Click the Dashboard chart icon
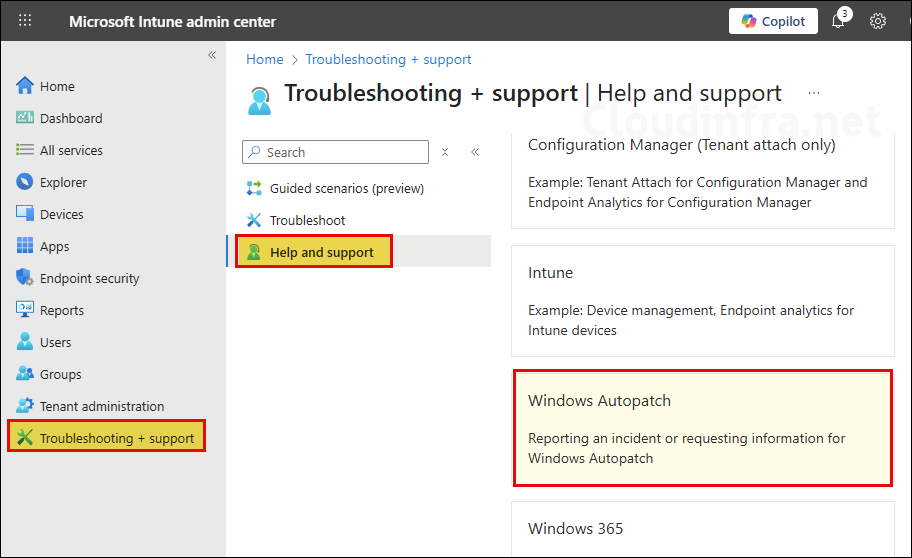 (x=24, y=118)
